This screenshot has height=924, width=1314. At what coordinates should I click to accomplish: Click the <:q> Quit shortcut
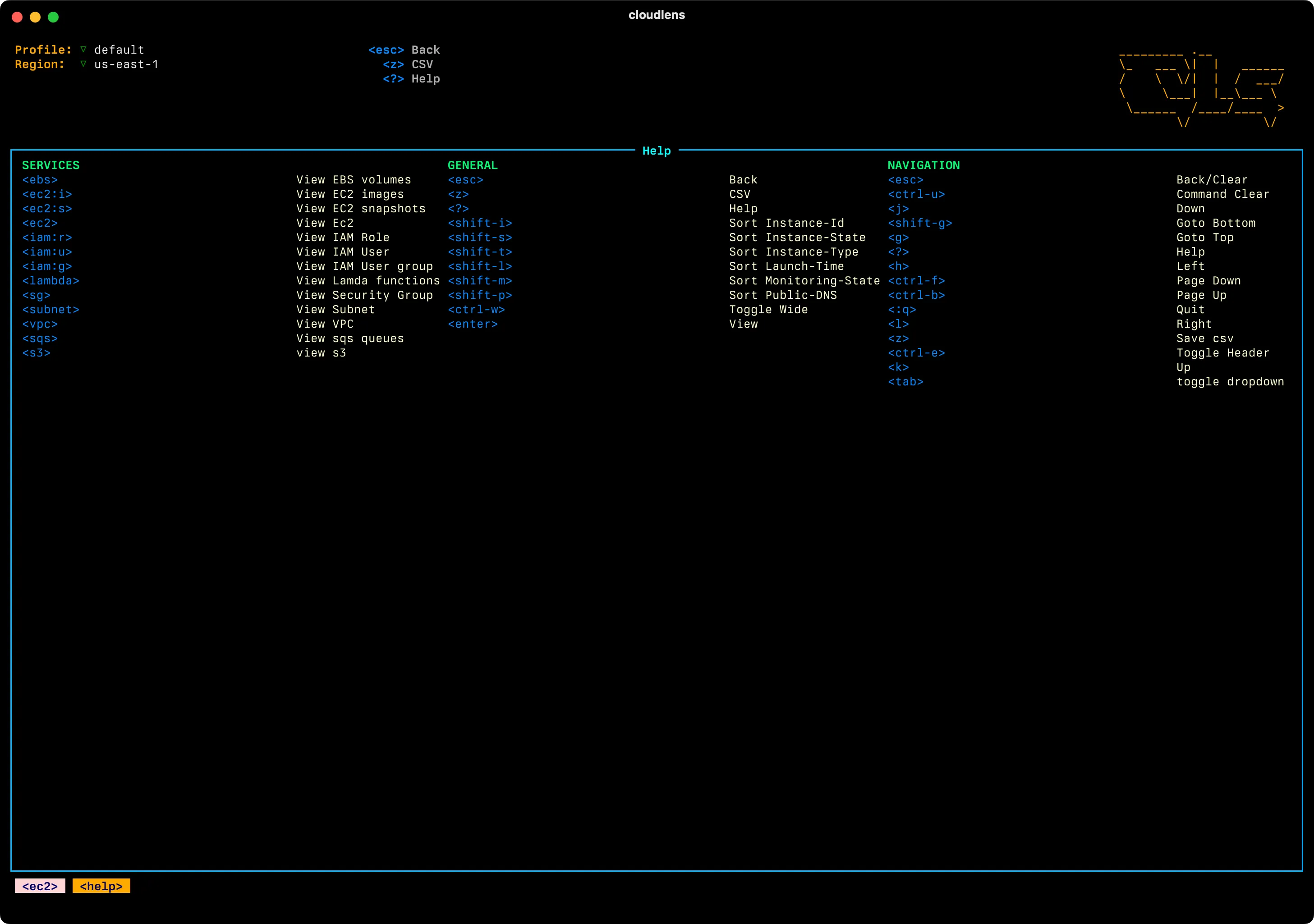[x=902, y=310]
